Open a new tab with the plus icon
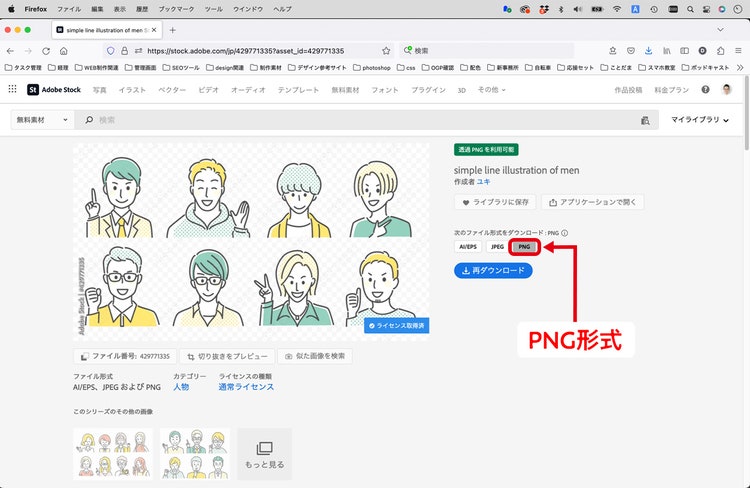750x488 pixels. (x=173, y=30)
